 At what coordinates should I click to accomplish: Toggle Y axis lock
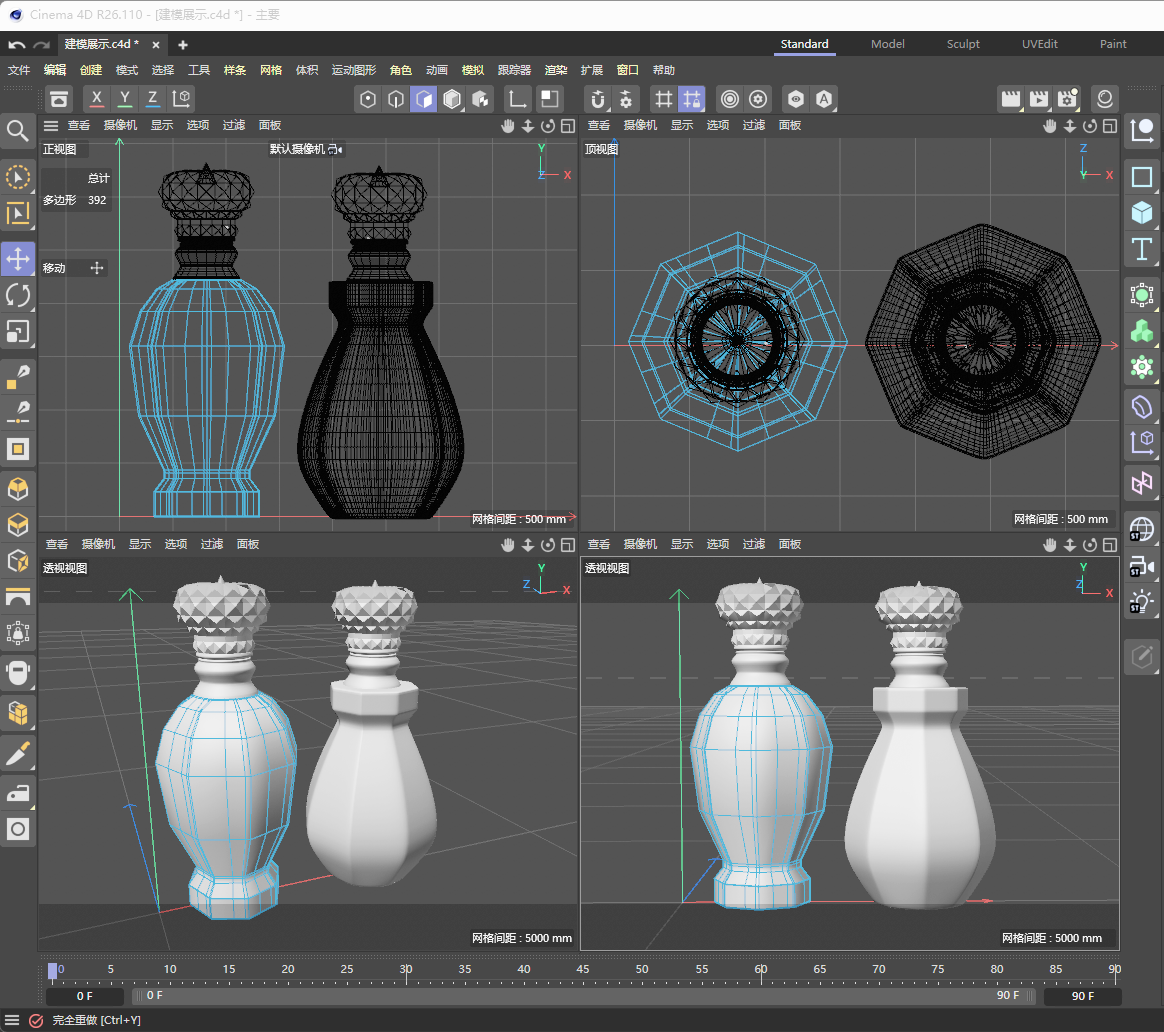[124, 99]
